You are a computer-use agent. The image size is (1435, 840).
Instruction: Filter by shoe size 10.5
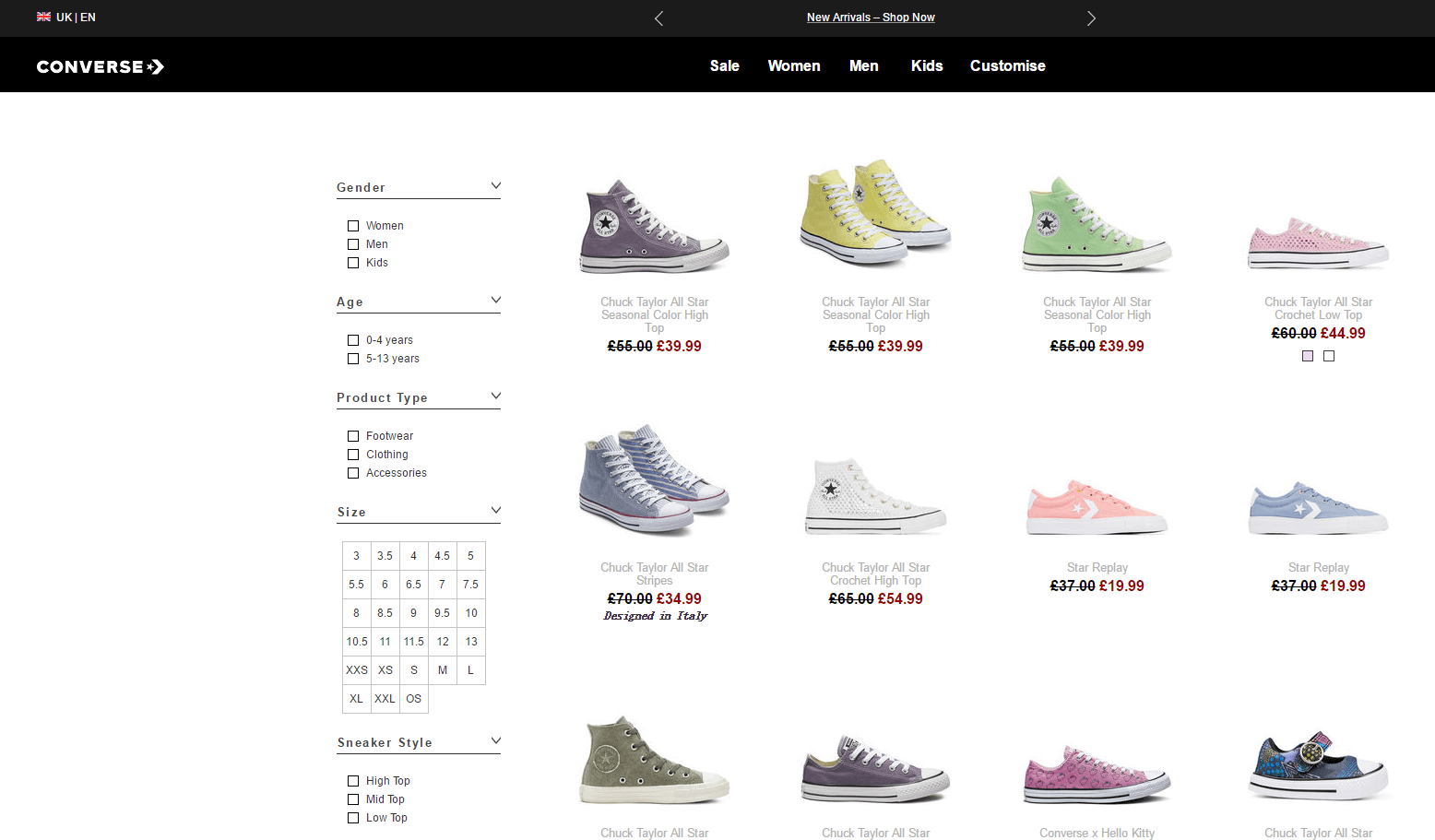pyautogui.click(x=357, y=642)
